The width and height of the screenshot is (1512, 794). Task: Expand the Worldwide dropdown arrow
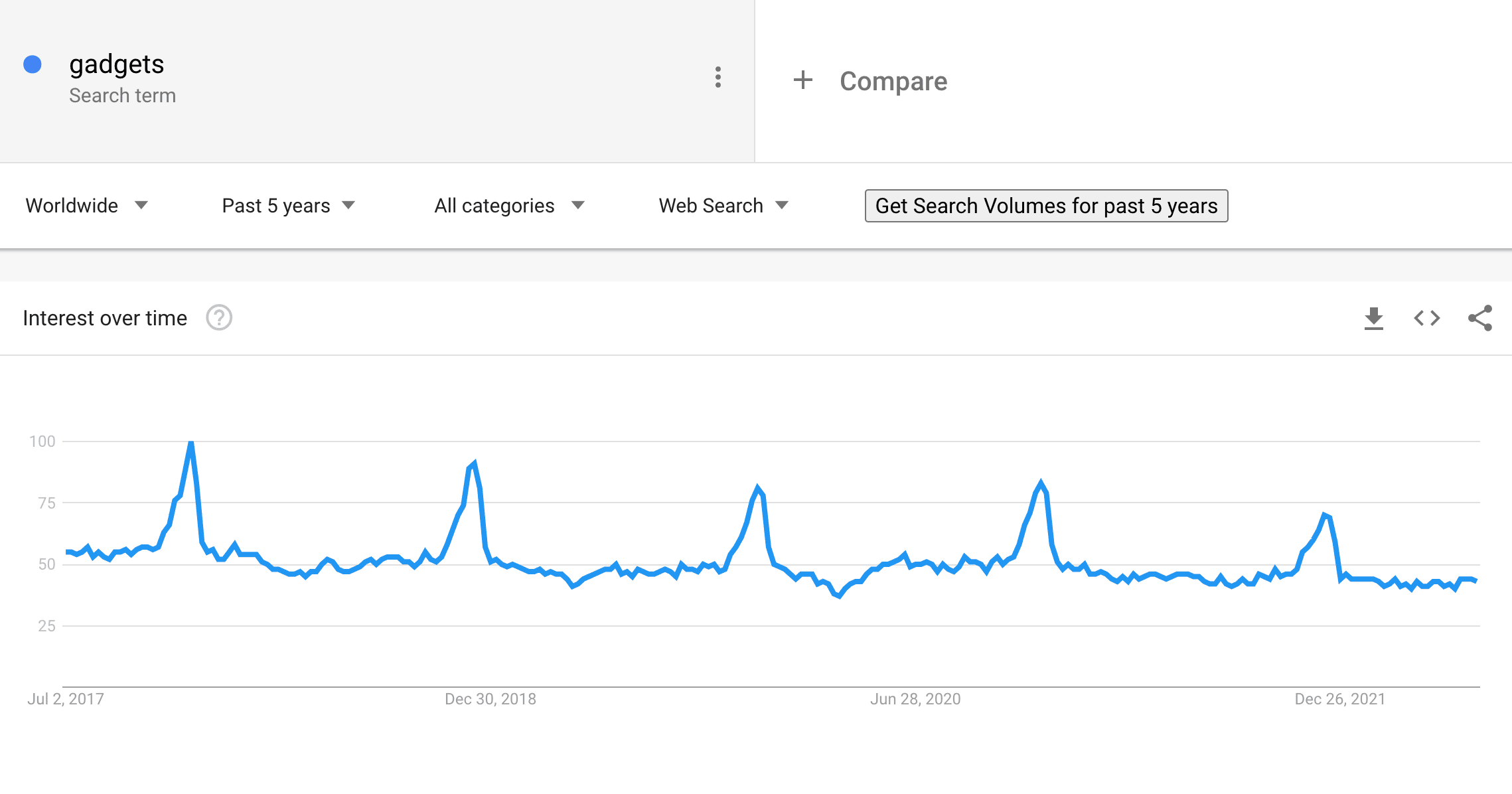(141, 206)
